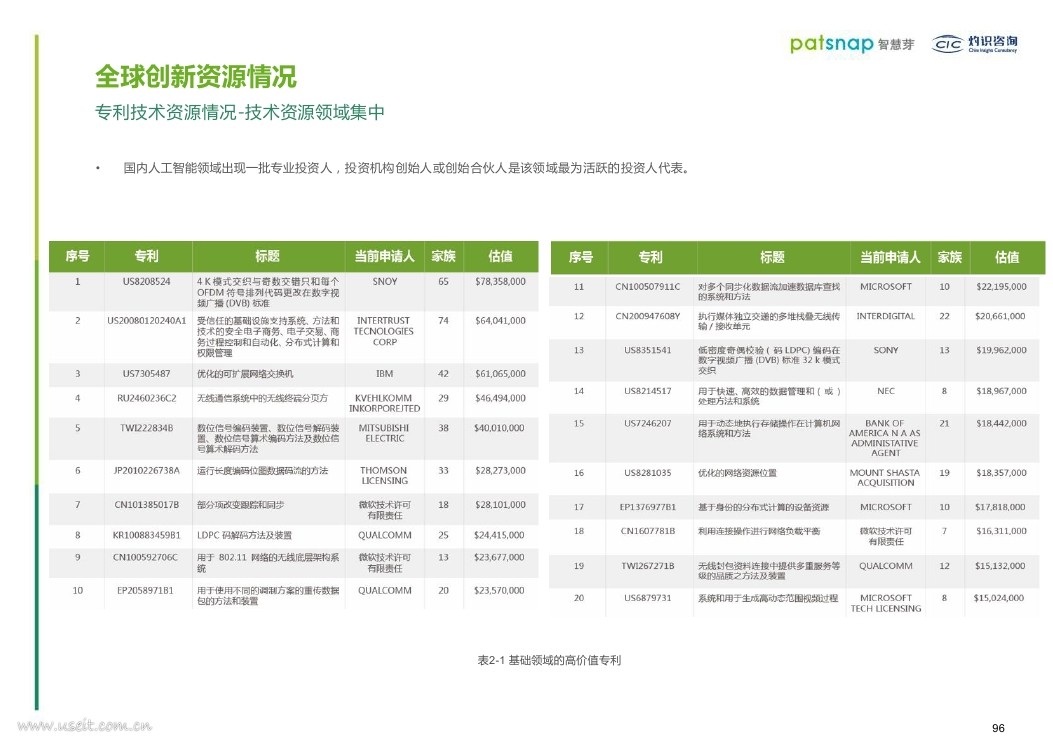Click patent RU2460236C2
The height and width of the screenshot is (744, 1053).
tap(146, 398)
